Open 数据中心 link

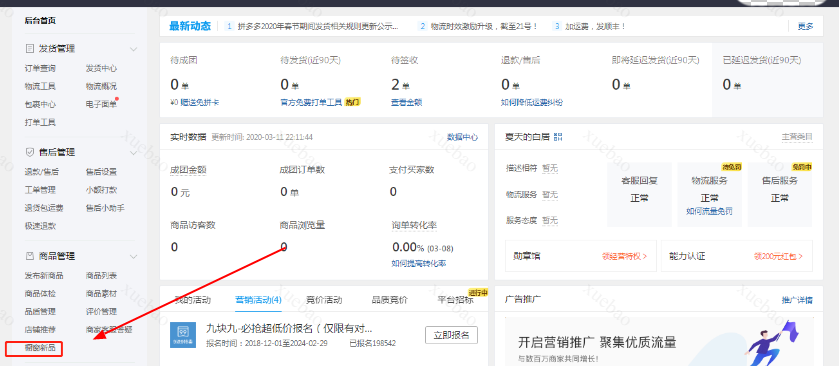462,137
